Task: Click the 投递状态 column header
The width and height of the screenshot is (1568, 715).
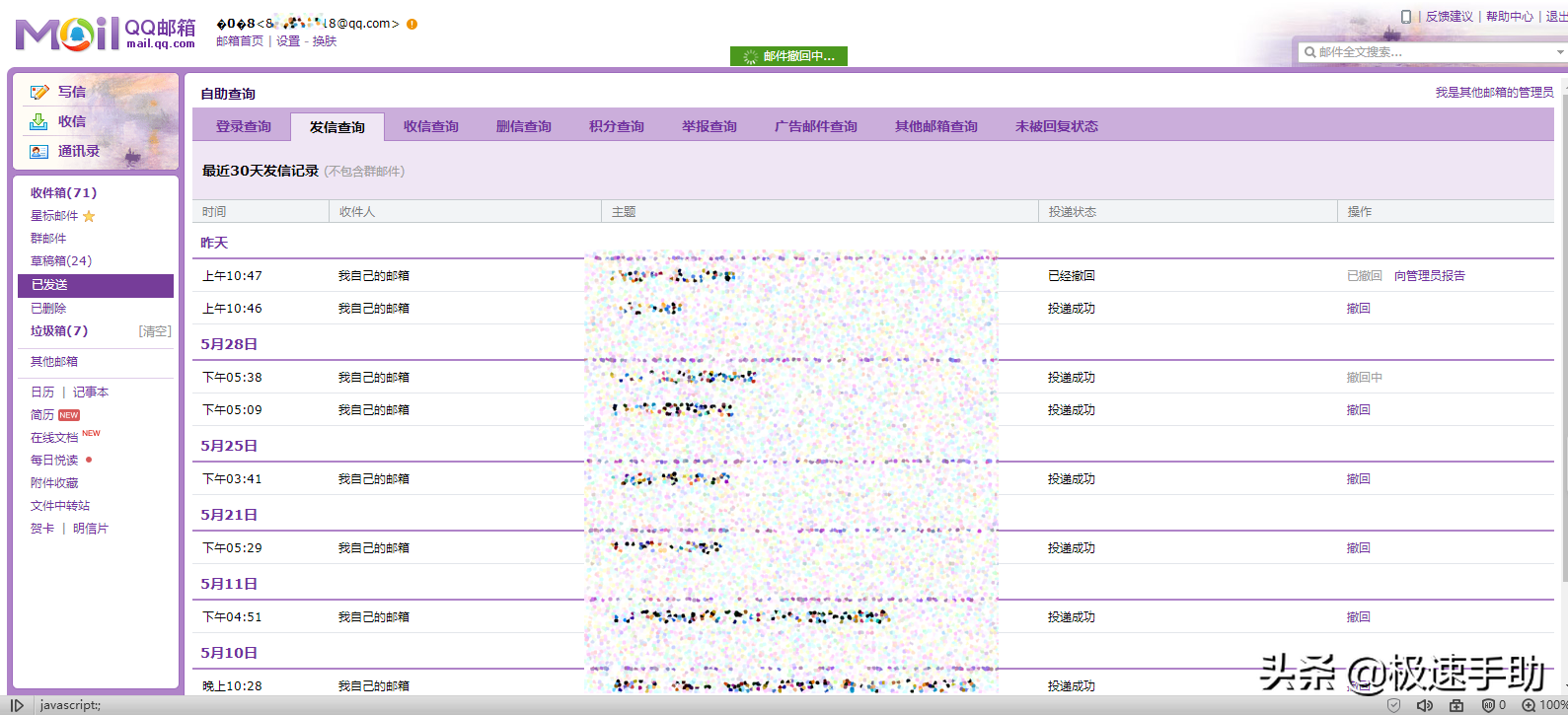Action: 1073,212
